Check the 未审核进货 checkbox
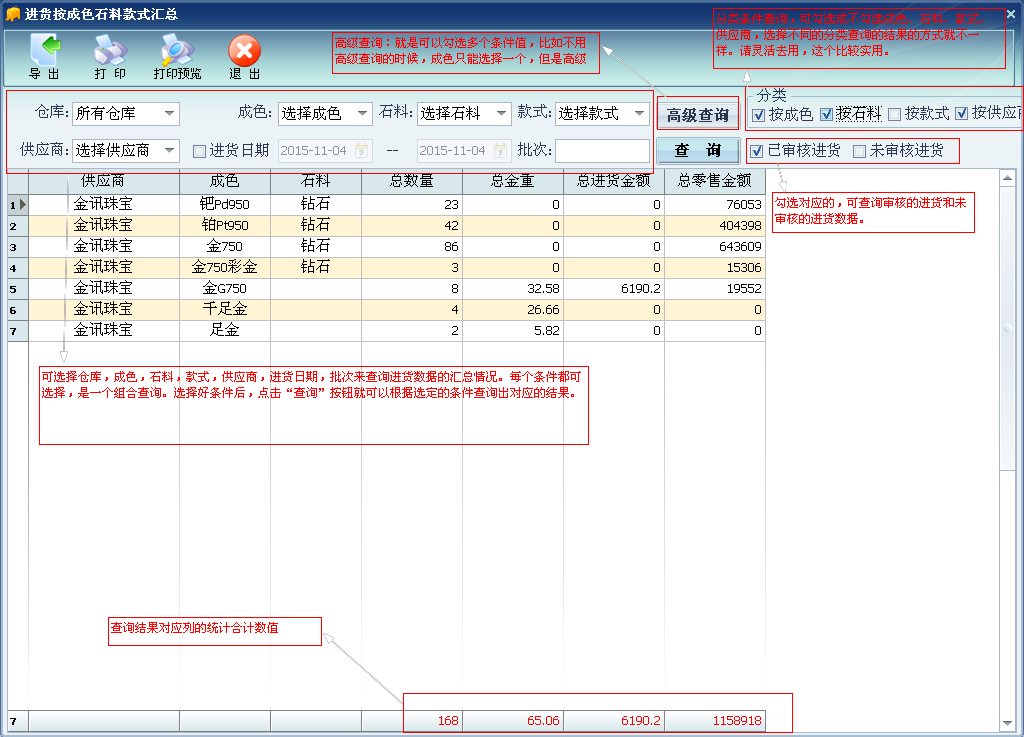Image resolution: width=1024 pixels, height=737 pixels. coord(859,152)
